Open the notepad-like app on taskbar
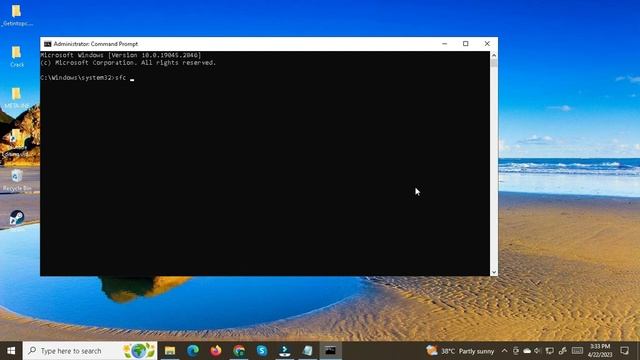This screenshot has height=360, width=640. point(308,351)
